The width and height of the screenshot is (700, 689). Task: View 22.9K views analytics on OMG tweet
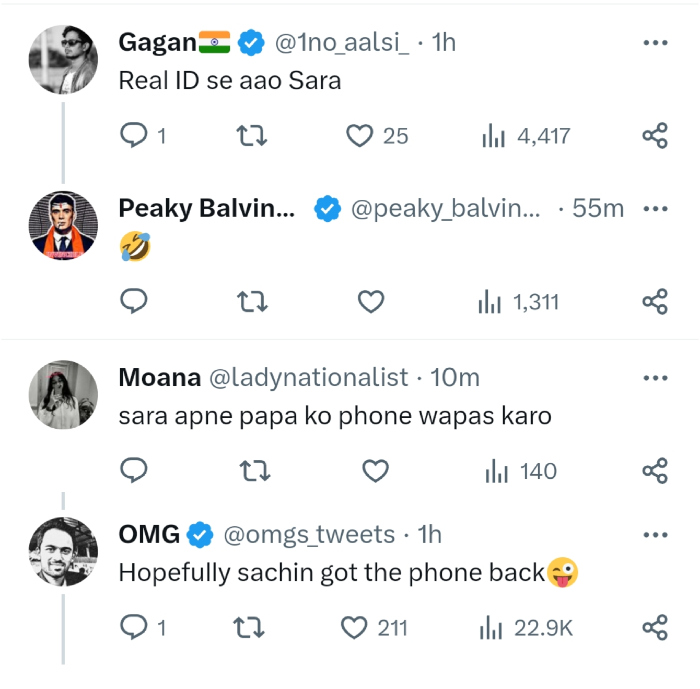pos(526,627)
